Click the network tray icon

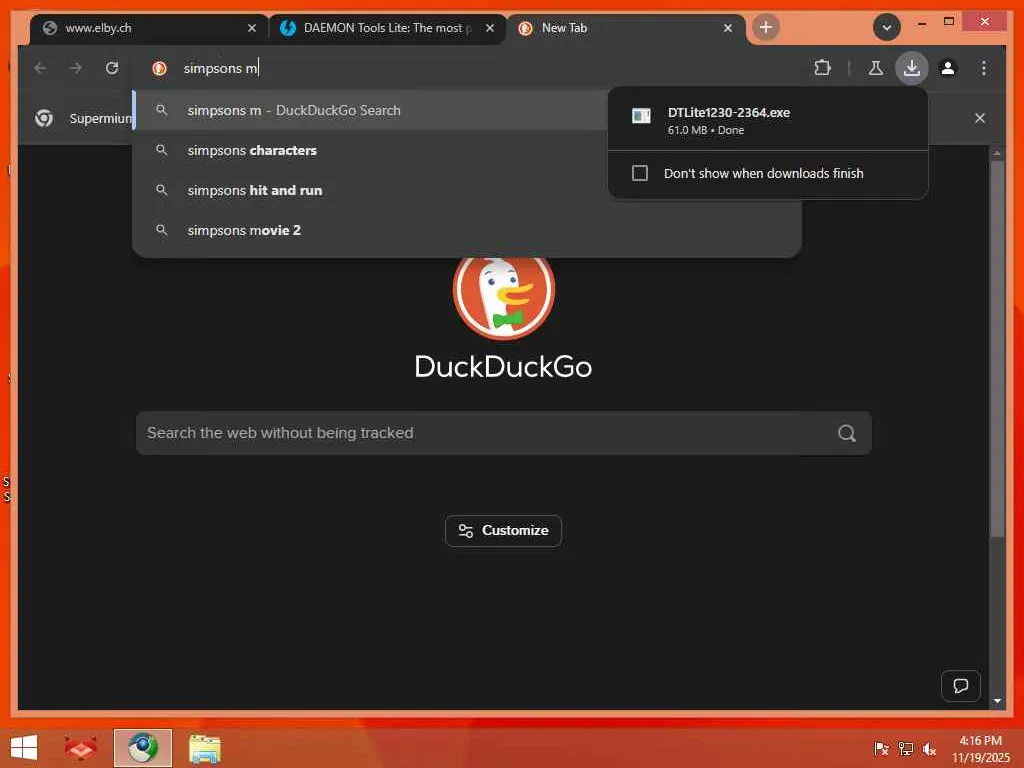906,748
